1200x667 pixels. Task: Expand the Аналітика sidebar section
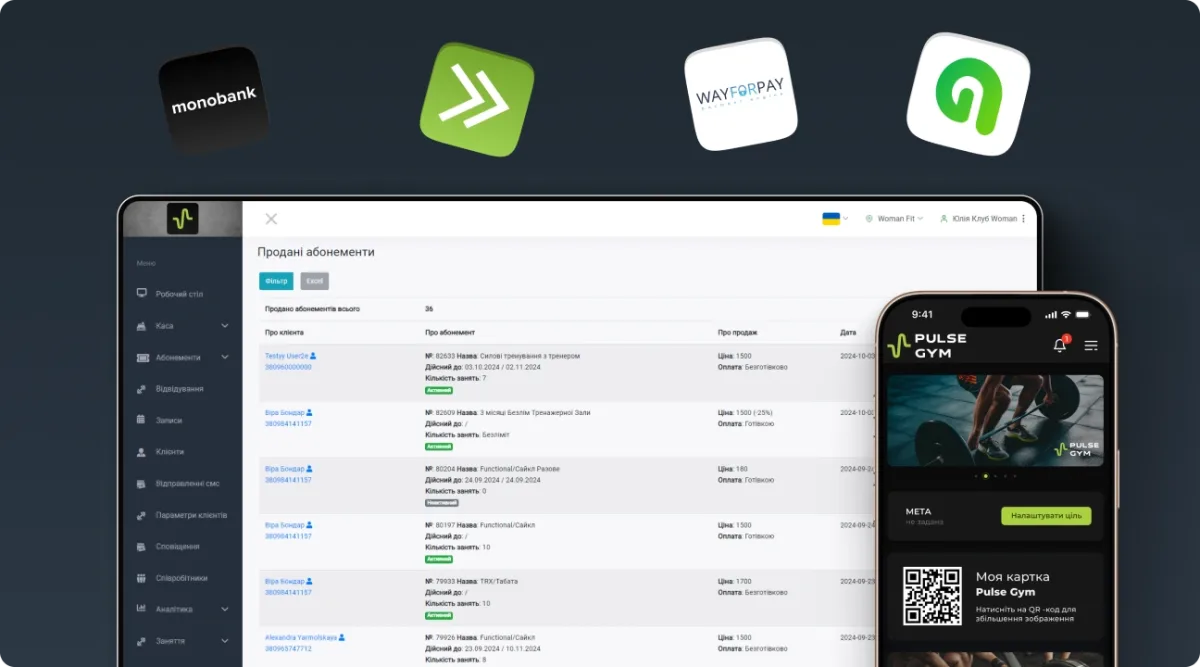coord(183,609)
